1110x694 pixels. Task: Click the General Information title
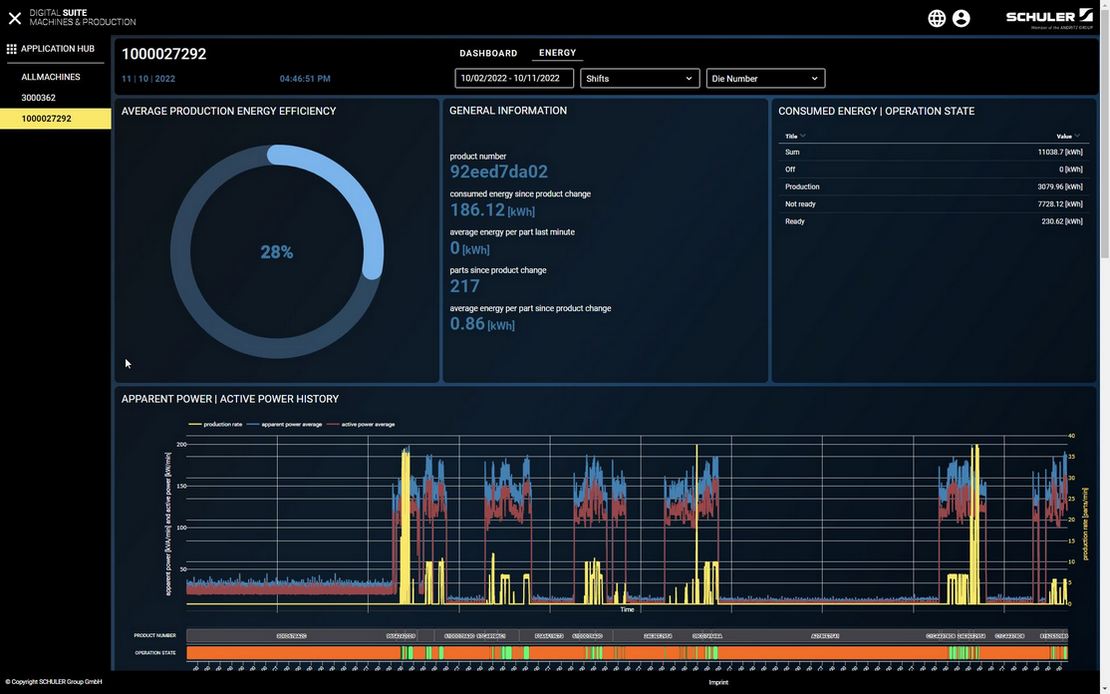[x=508, y=111]
